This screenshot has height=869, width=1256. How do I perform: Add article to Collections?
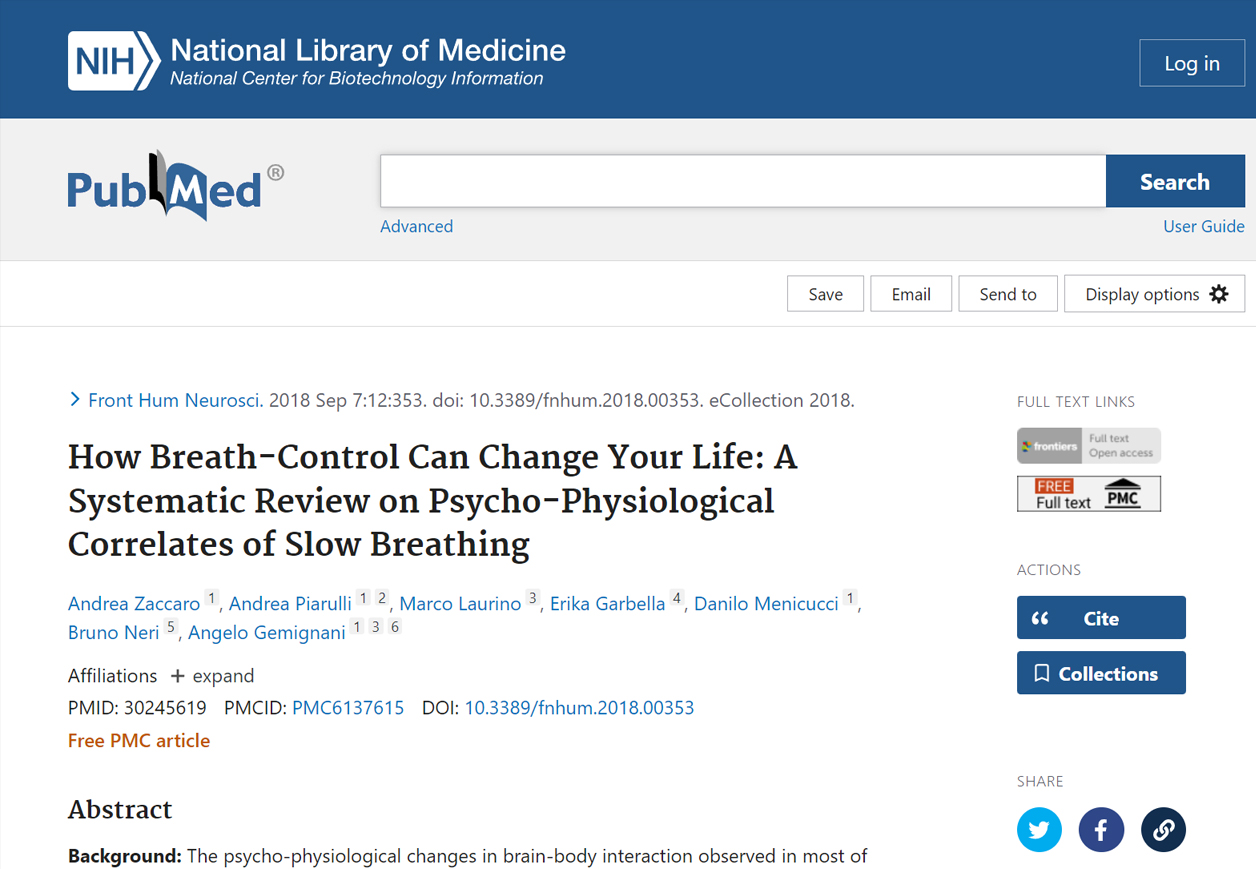coord(1101,673)
